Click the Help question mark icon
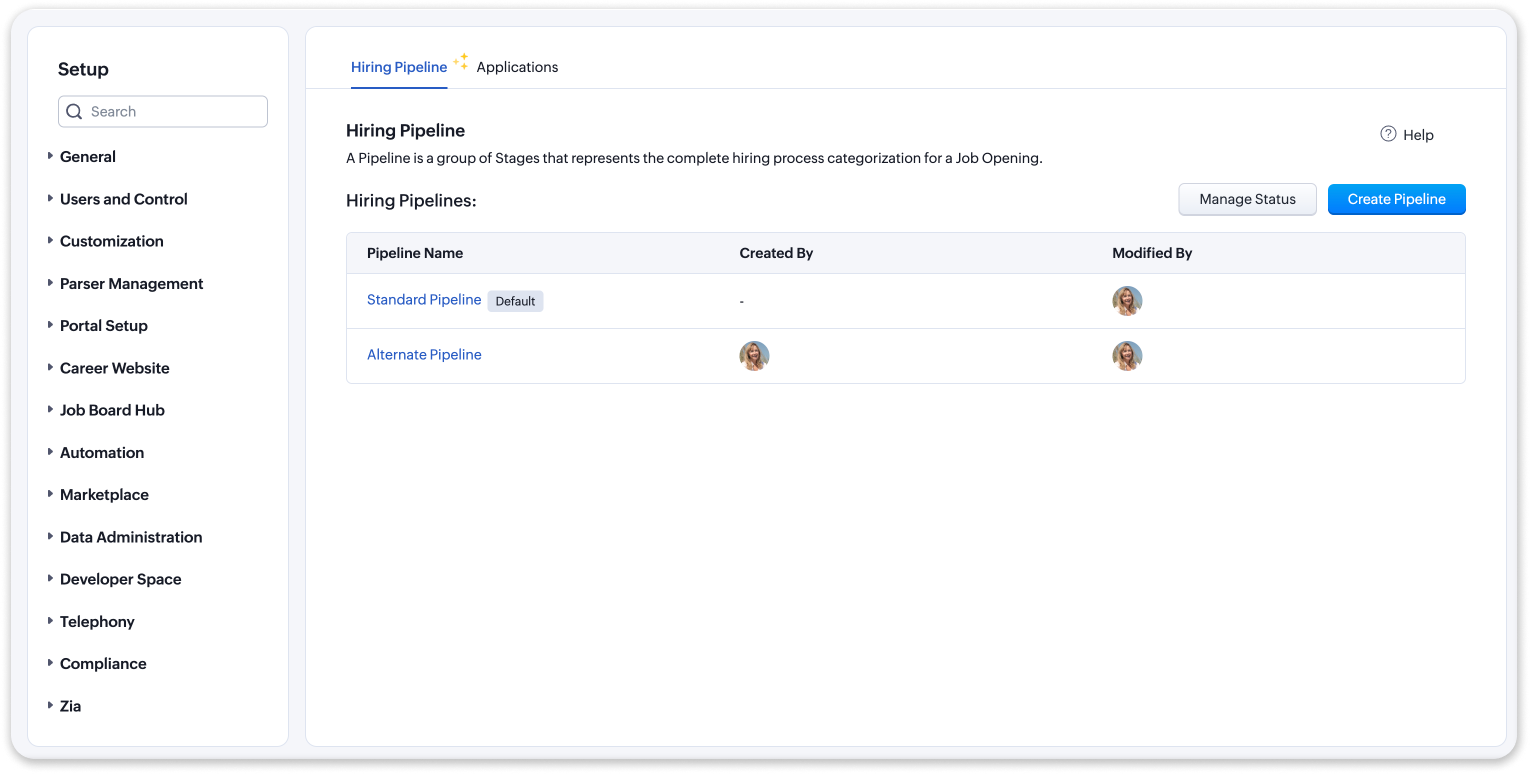 pos(1388,134)
